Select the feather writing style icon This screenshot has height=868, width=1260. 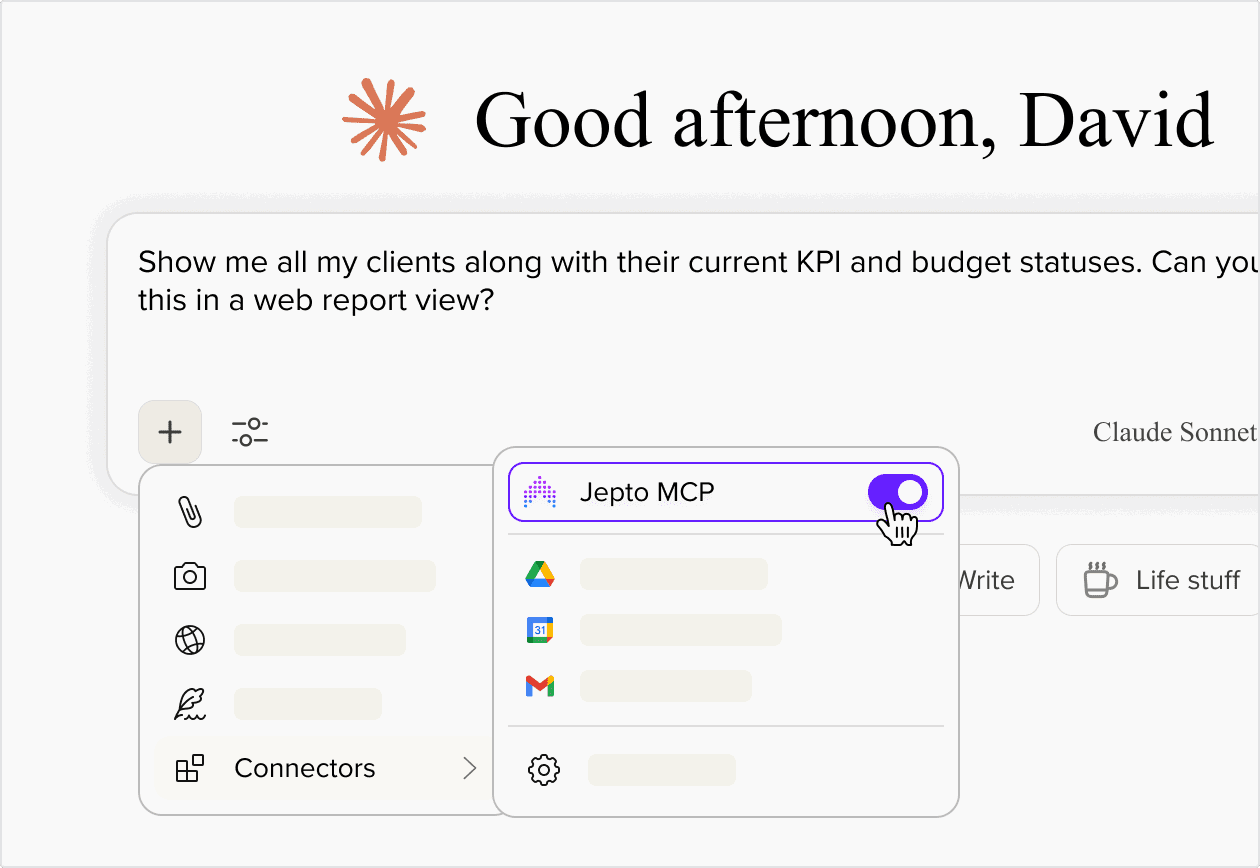point(190,704)
